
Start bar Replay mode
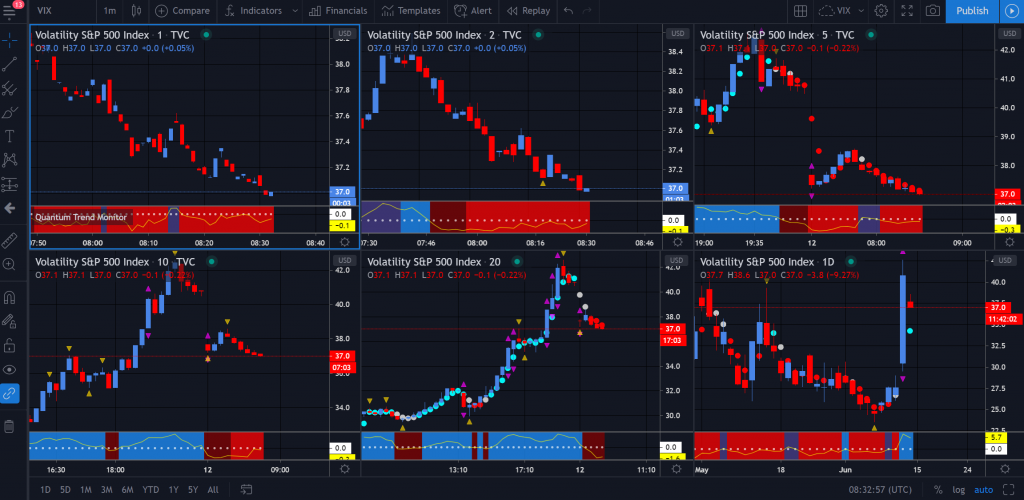pos(528,10)
